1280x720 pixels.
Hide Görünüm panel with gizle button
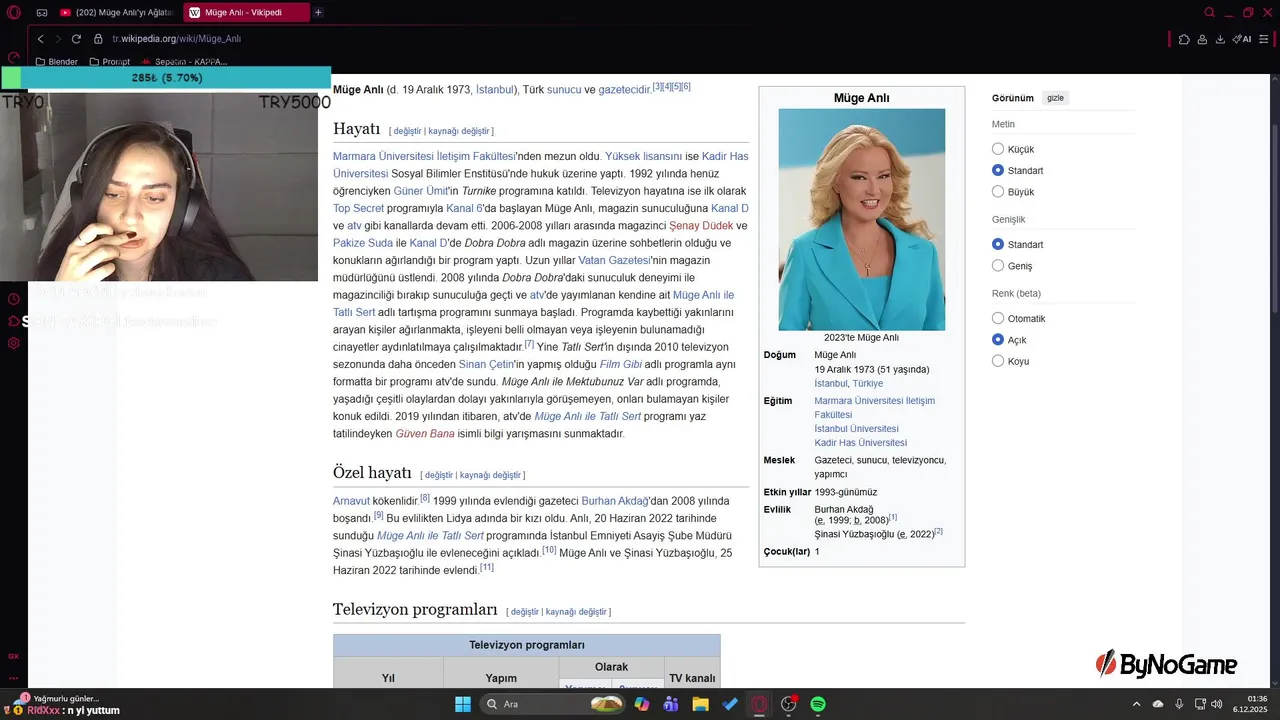[1055, 98]
